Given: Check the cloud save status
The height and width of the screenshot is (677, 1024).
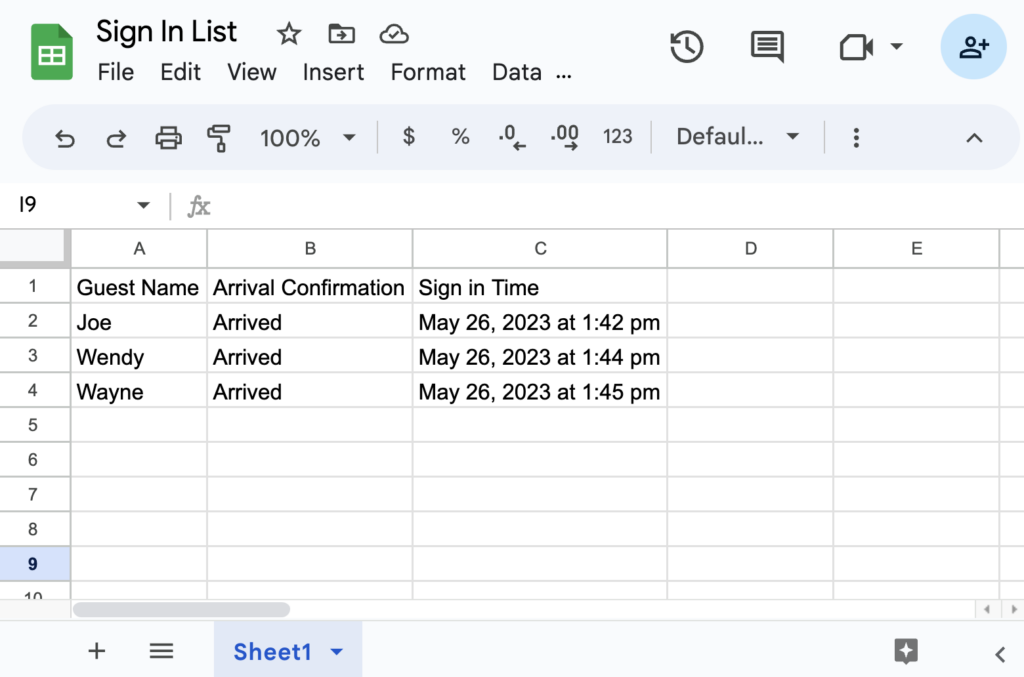Looking at the screenshot, I should (394, 32).
